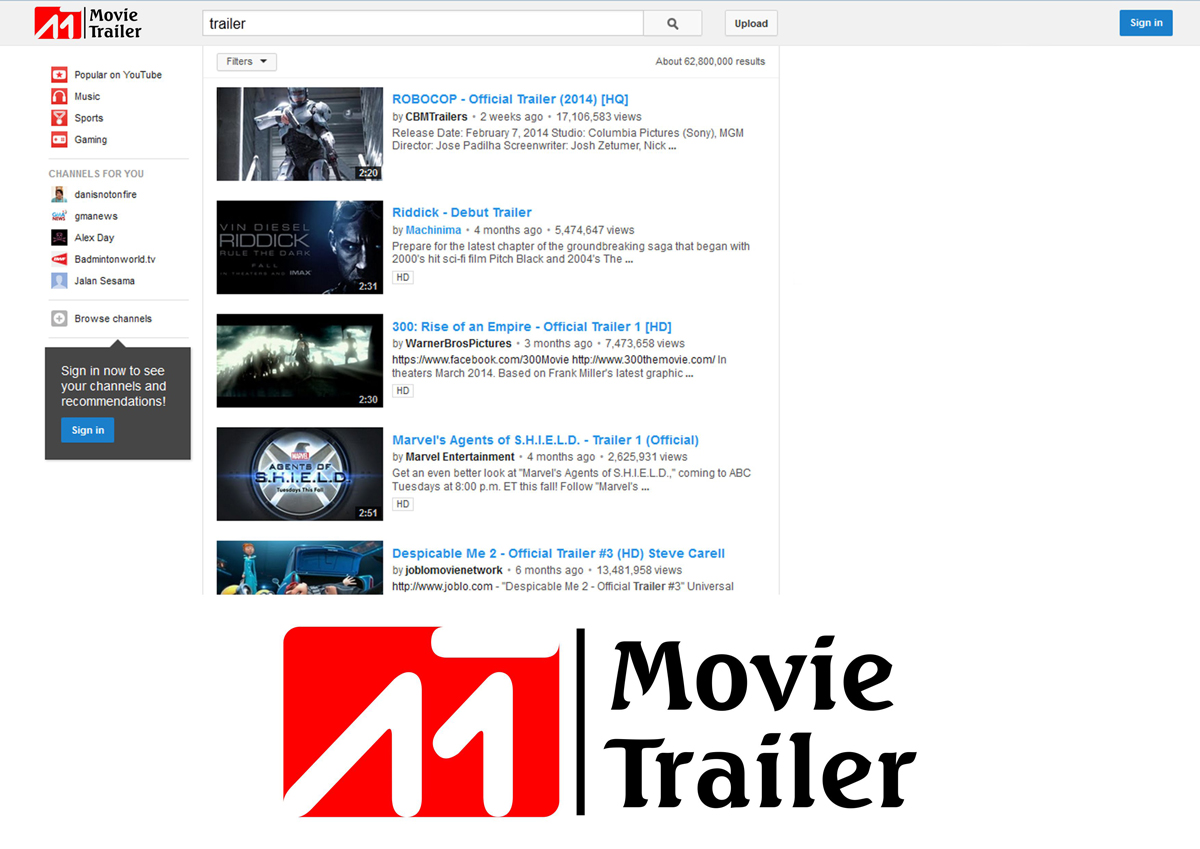Click the '2,625,931 views' count
The height and width of the screenshot is (849, 1200).
(x=648, y=457)
